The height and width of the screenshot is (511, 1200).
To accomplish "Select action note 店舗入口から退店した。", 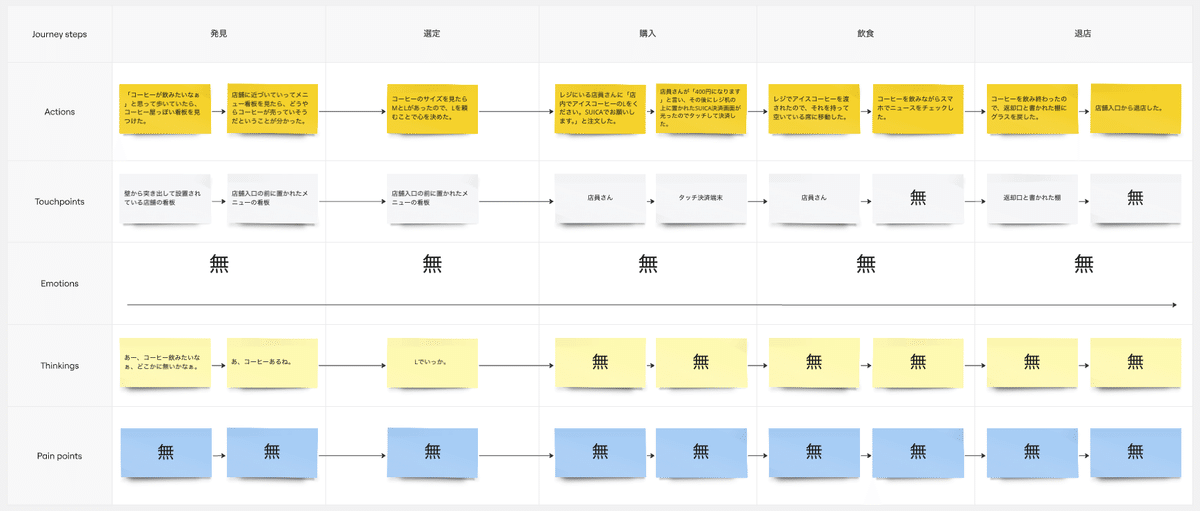I will 1136,108.
